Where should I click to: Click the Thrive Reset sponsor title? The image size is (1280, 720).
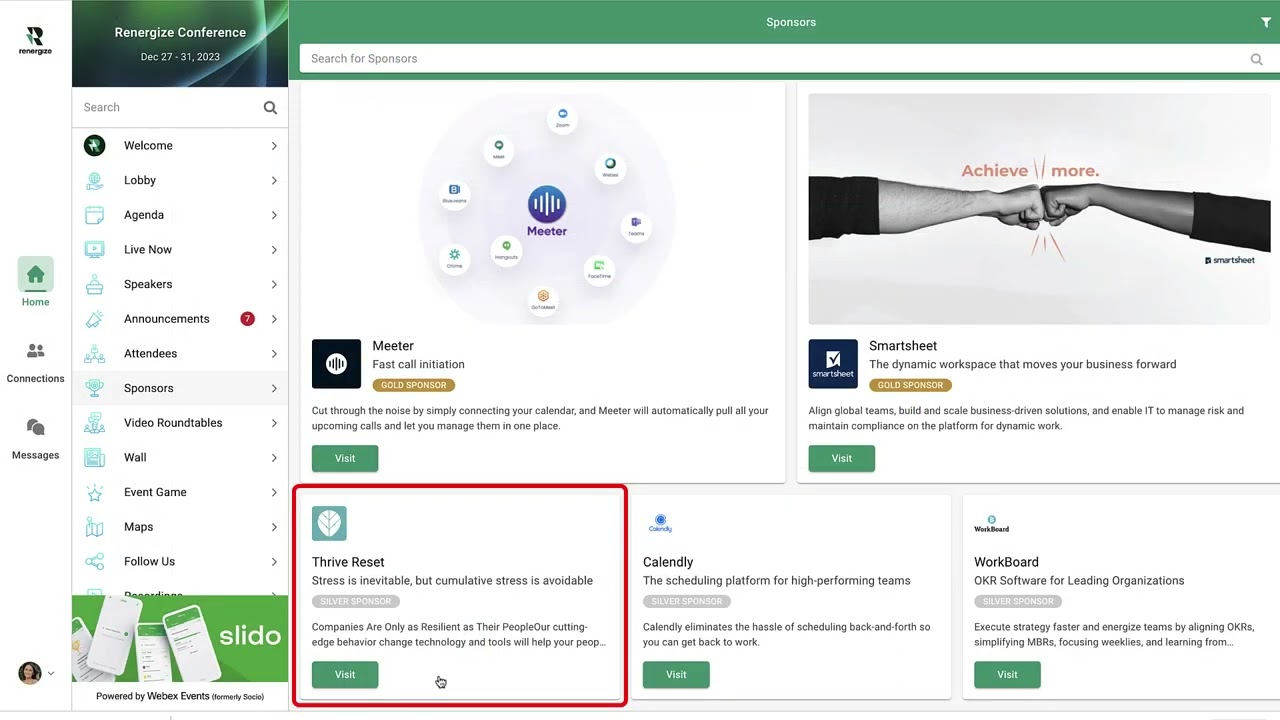(x=348, y=562)
